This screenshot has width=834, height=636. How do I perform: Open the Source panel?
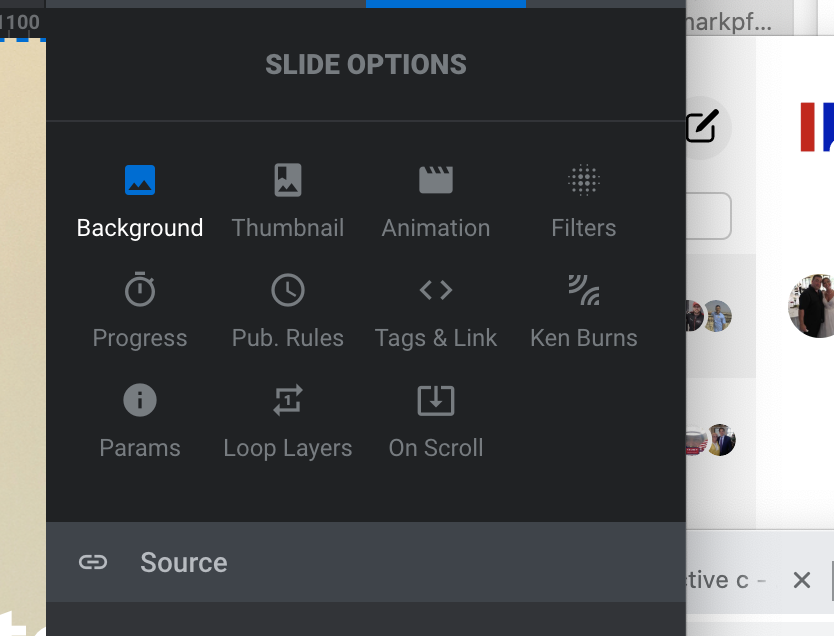click(x=183, y=562)
